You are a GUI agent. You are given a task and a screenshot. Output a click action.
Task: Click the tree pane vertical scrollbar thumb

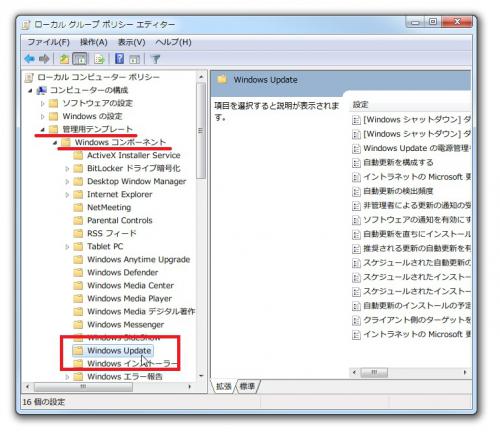[201, 131]
